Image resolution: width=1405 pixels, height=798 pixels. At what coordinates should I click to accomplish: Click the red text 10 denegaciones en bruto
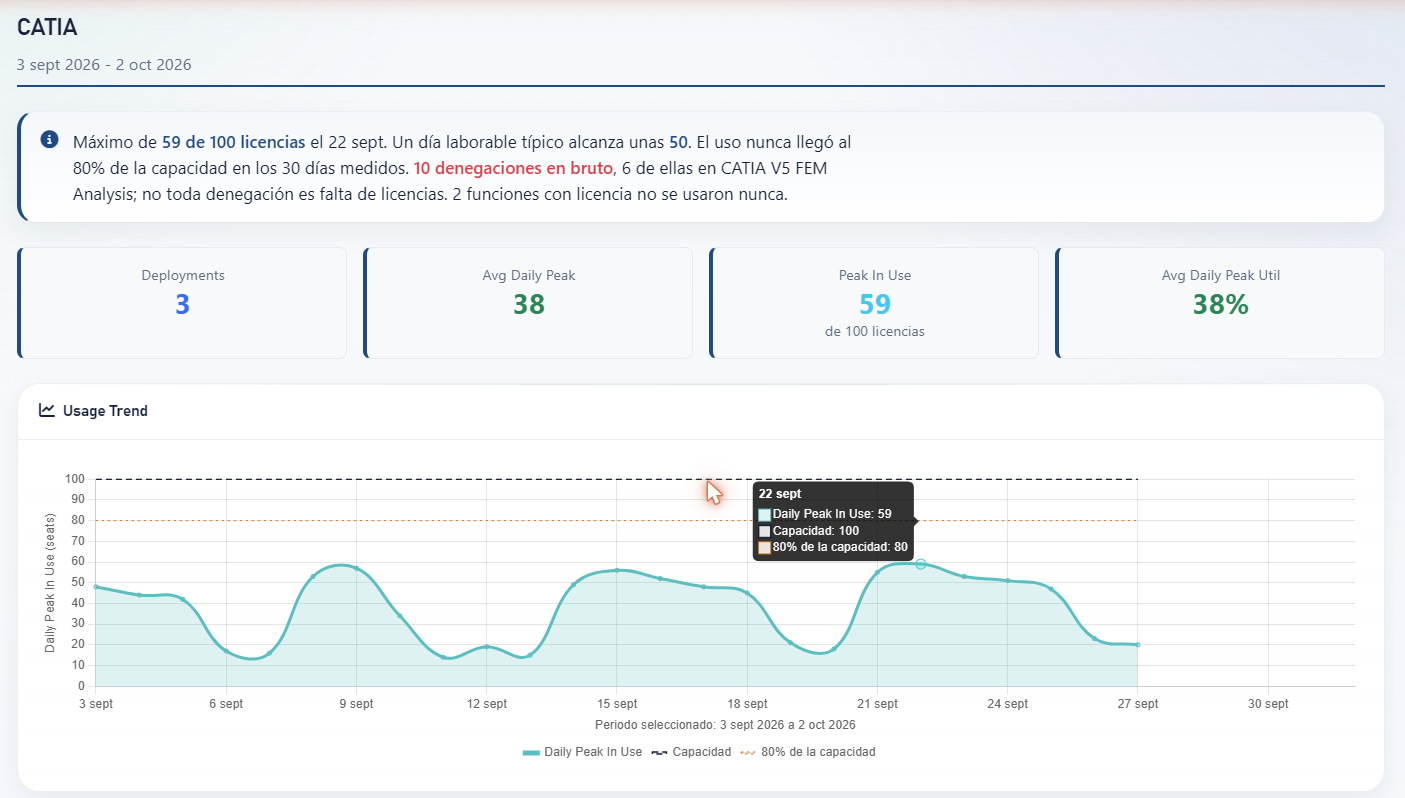[513, 168]
